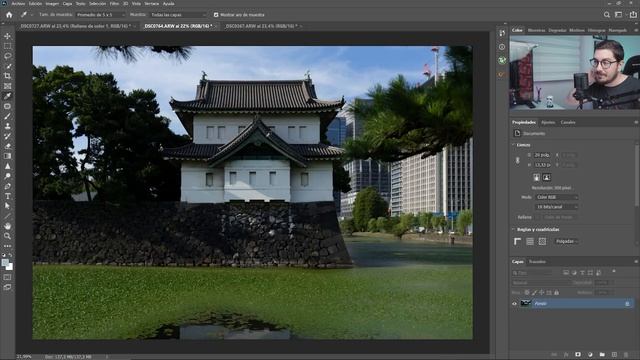Open 'Tam. de muestra' Promedio dropdown
640x360 pixels.
(100, 15)
